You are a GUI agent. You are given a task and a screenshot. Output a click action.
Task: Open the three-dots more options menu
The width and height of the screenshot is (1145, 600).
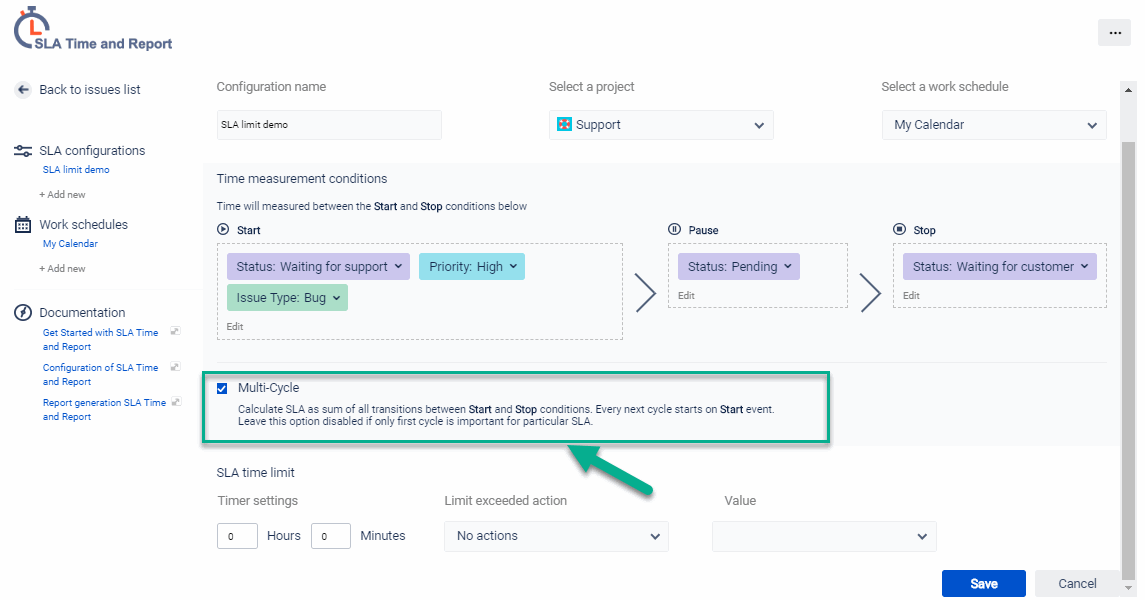tap(1114, 33)
